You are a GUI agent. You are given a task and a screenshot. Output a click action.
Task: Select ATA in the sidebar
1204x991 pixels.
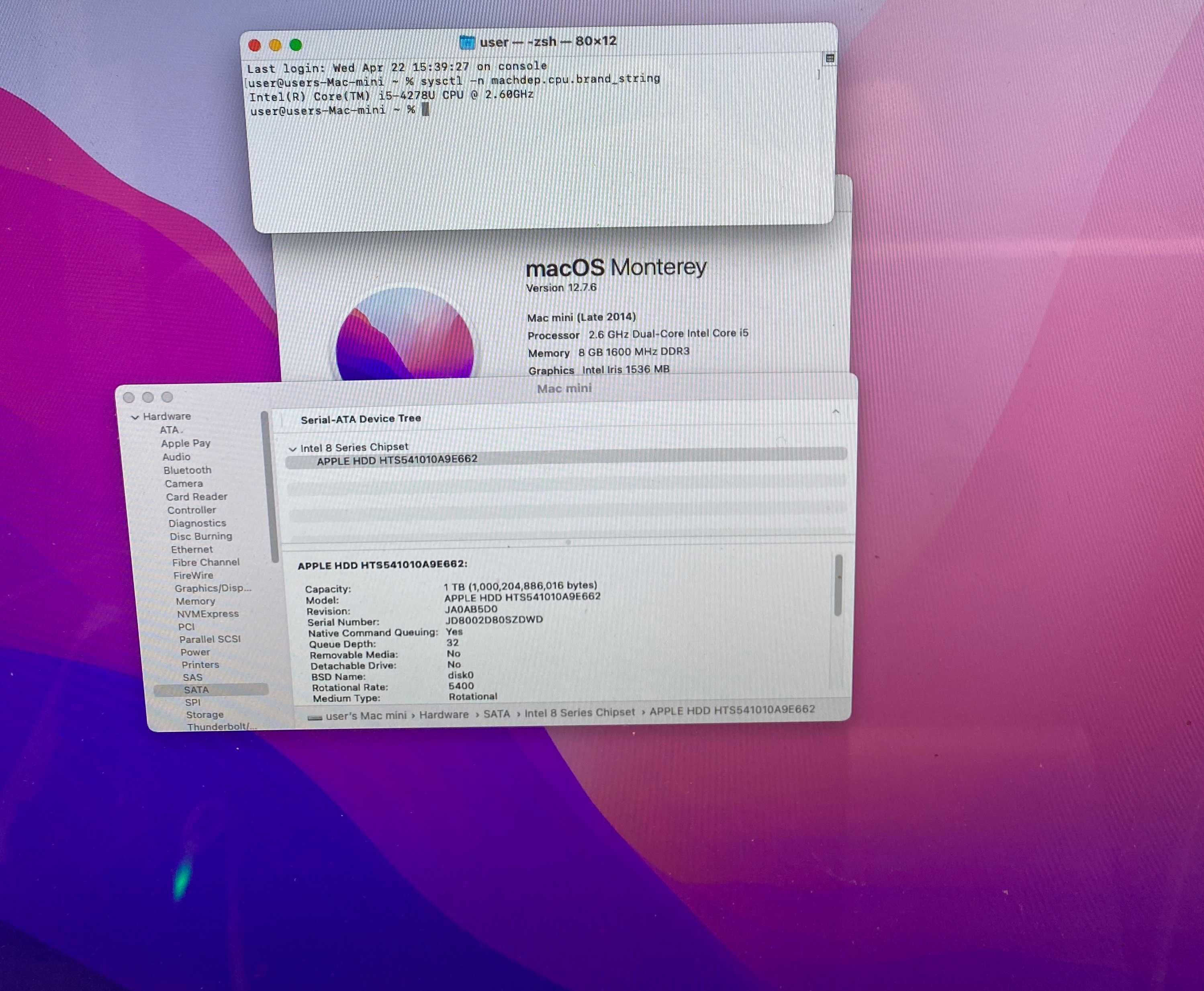[170, 430]
